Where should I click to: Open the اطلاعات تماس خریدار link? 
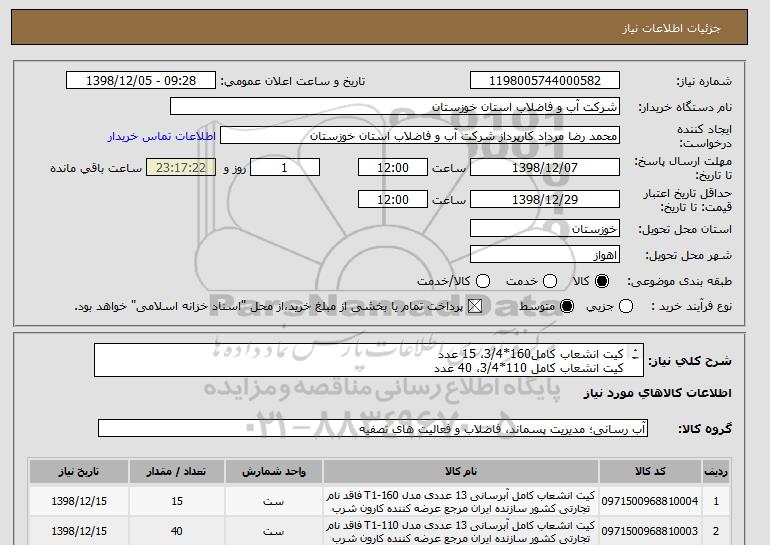pos(162,136)
